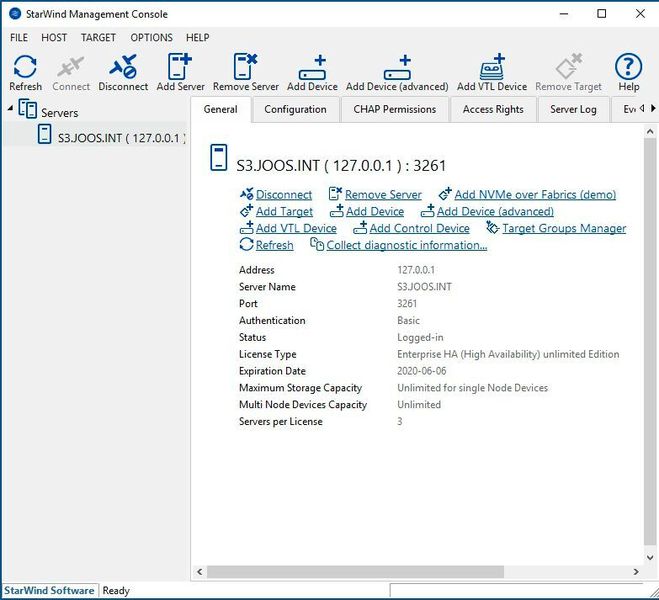
Task: Click the Add Server toolbar icon
Action: point(180,69)
